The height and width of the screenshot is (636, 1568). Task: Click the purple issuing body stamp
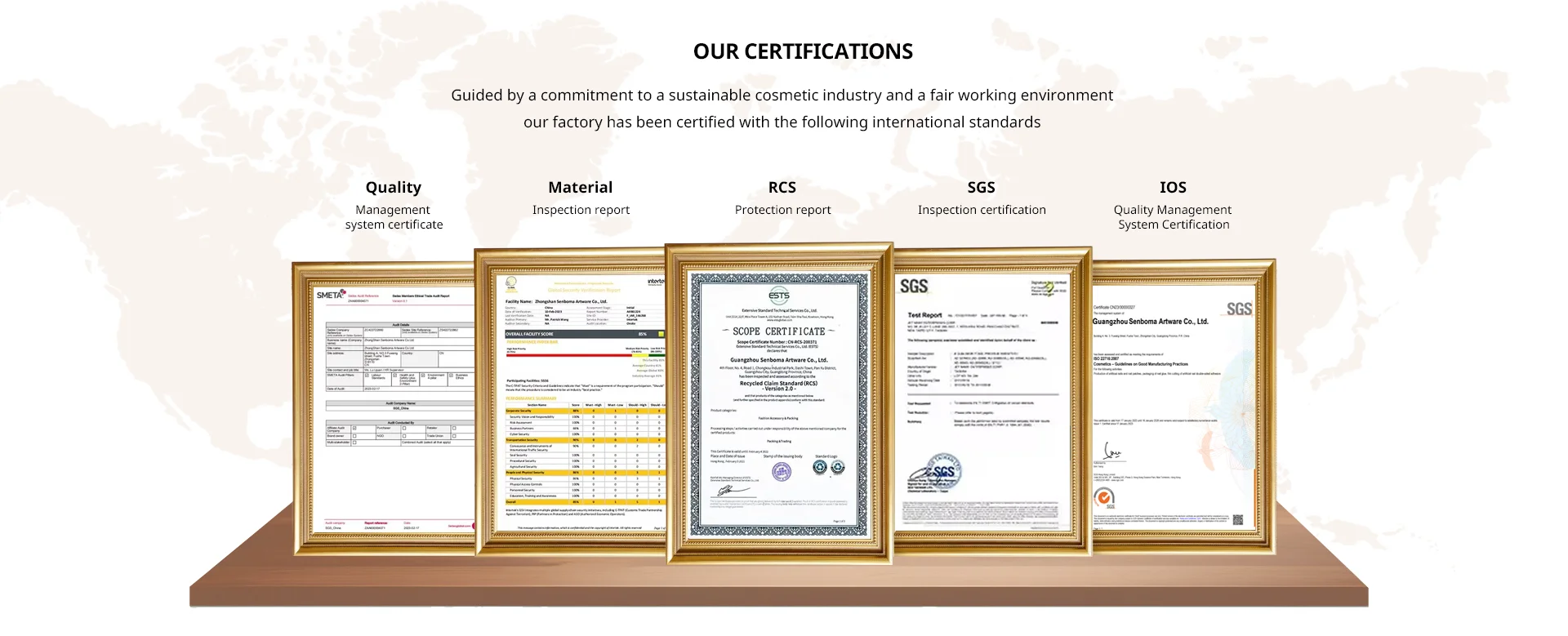782,471
